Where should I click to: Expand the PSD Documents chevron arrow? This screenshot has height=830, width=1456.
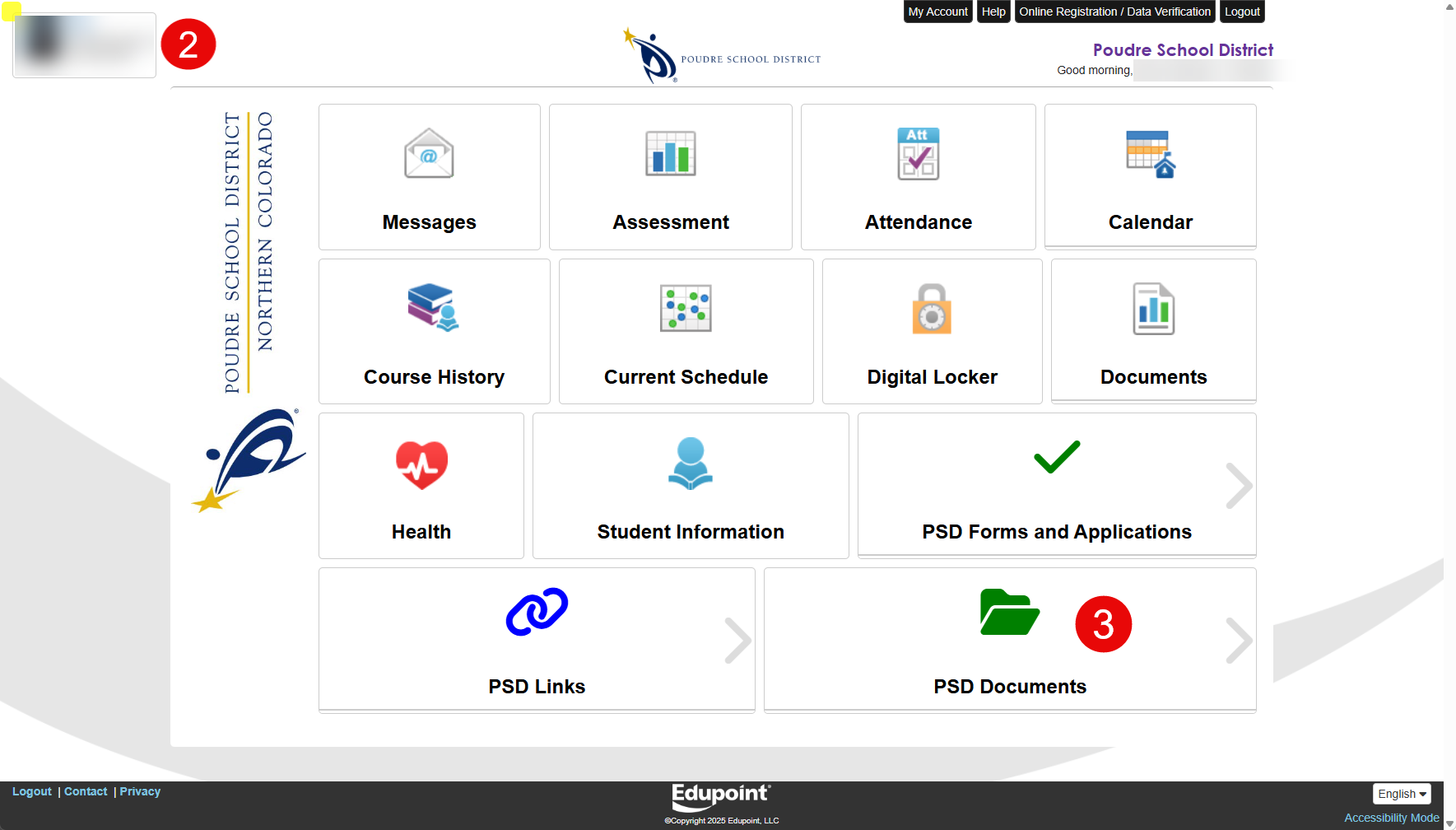click(x=1238, y=641)
